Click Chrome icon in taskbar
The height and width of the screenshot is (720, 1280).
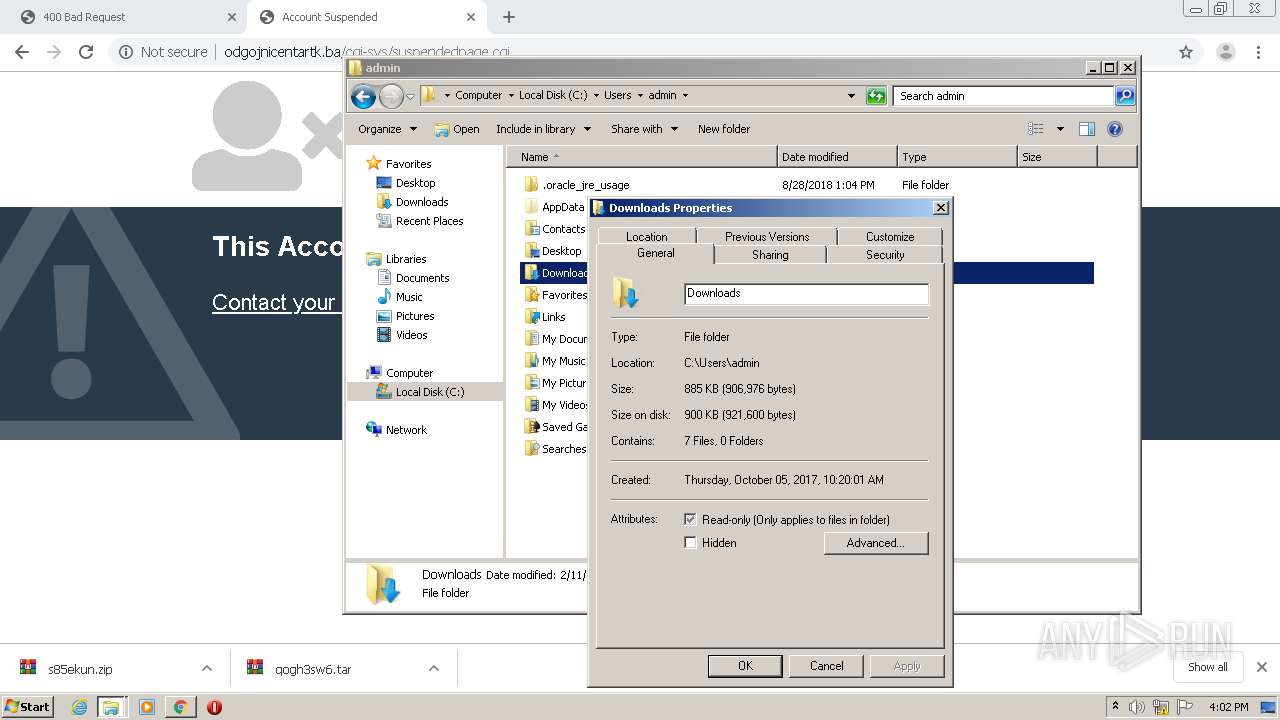point(180,707)
